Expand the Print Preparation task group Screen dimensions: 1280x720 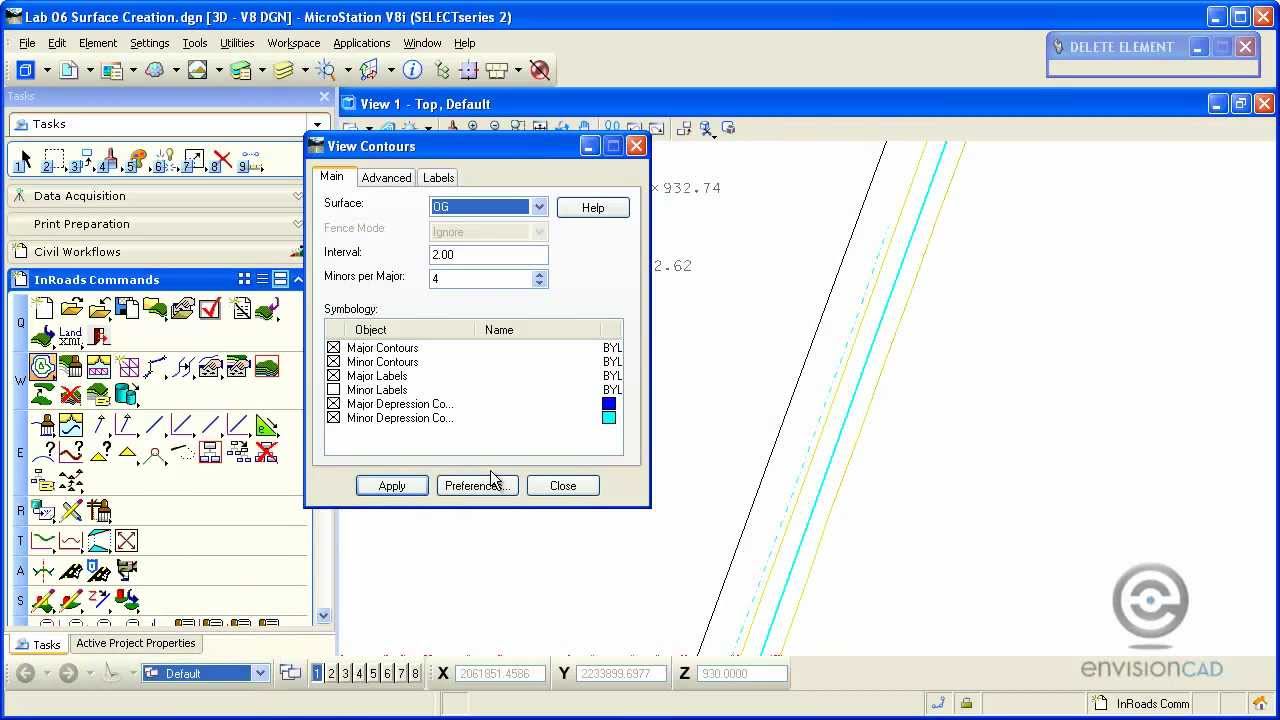click(x=156, y=224)
